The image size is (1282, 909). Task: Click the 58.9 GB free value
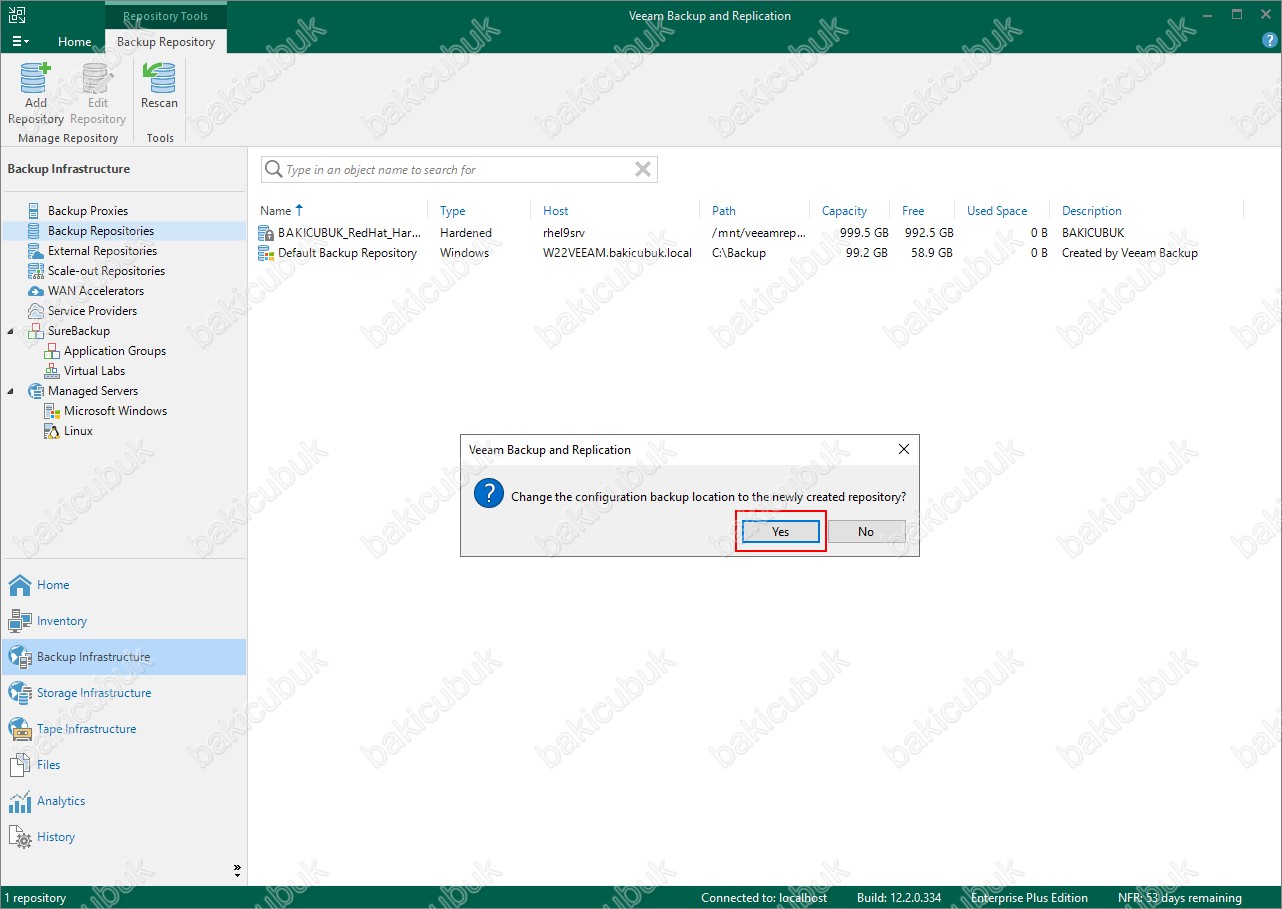[931, 253]
